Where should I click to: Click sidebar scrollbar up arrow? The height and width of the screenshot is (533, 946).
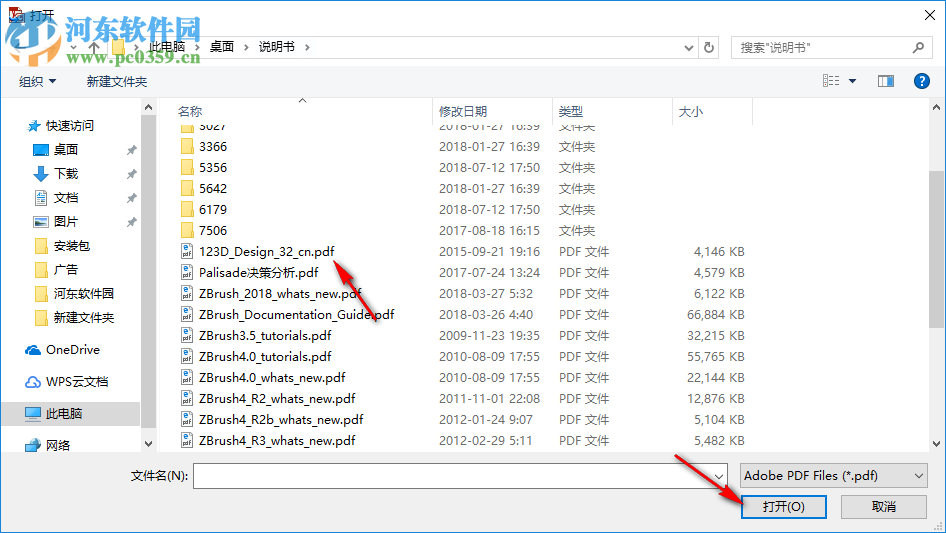148,107
